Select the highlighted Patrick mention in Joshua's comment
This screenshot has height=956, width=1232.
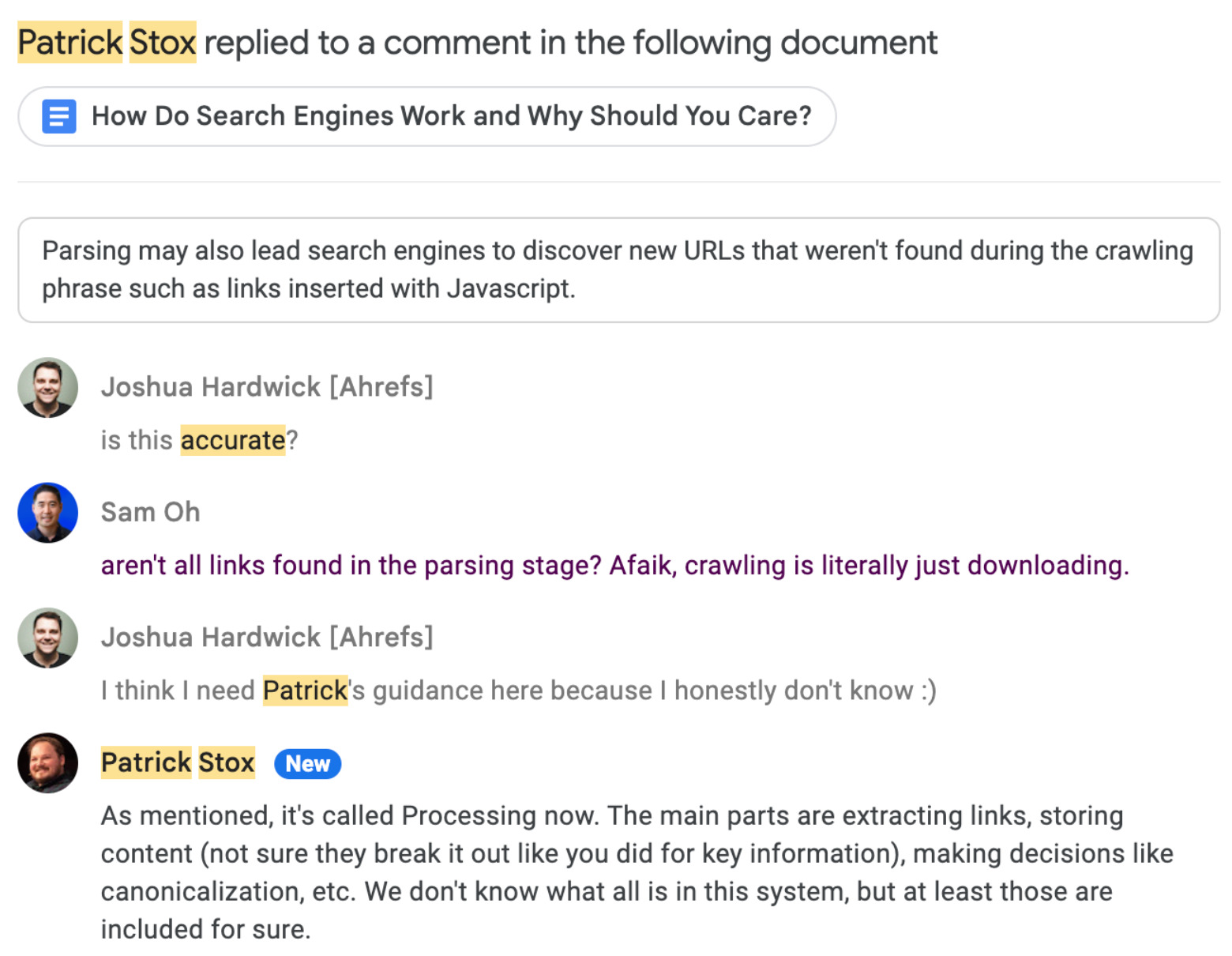click(305, 690)
